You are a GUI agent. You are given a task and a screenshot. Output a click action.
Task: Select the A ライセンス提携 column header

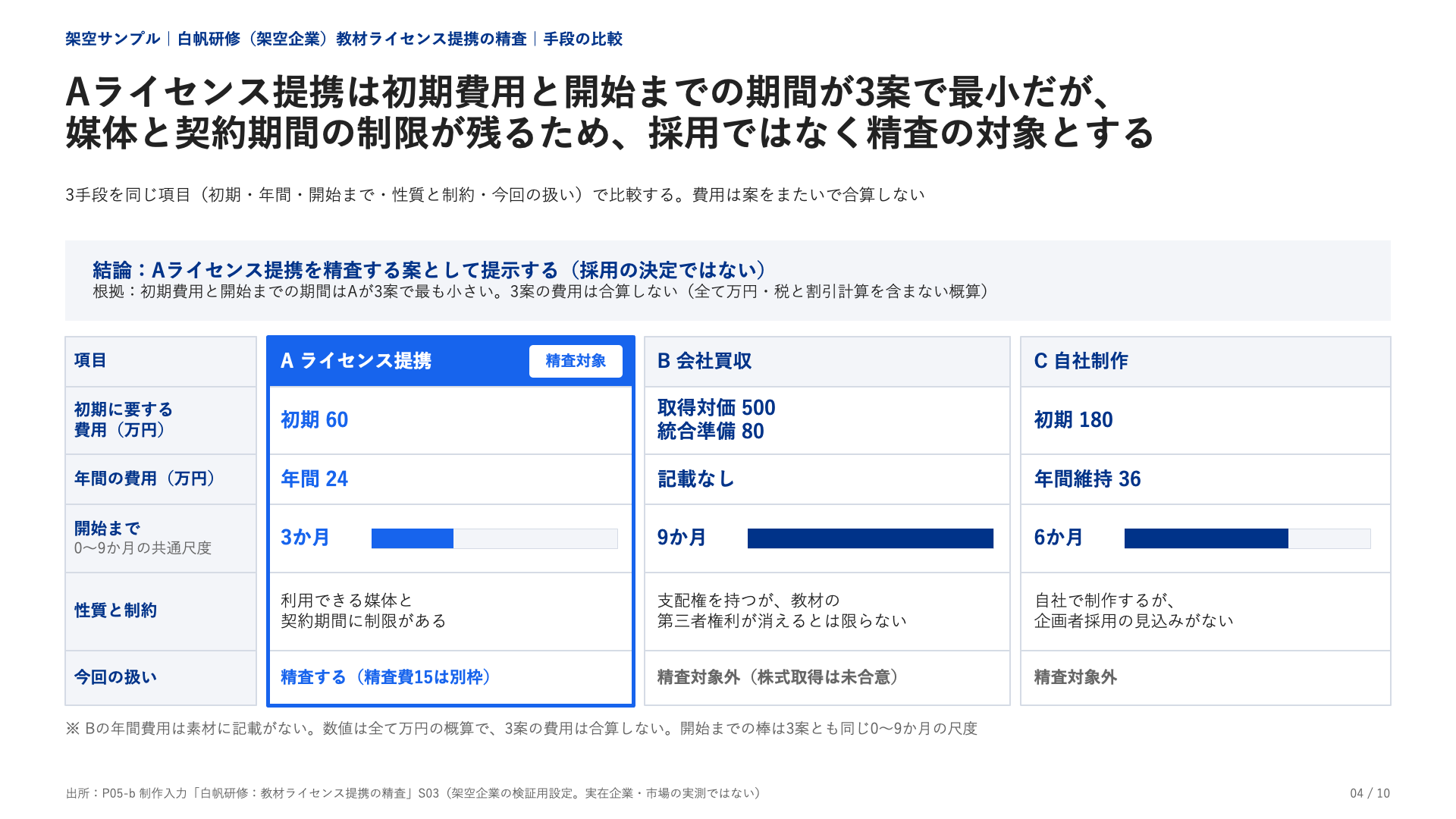click(450, 361)
